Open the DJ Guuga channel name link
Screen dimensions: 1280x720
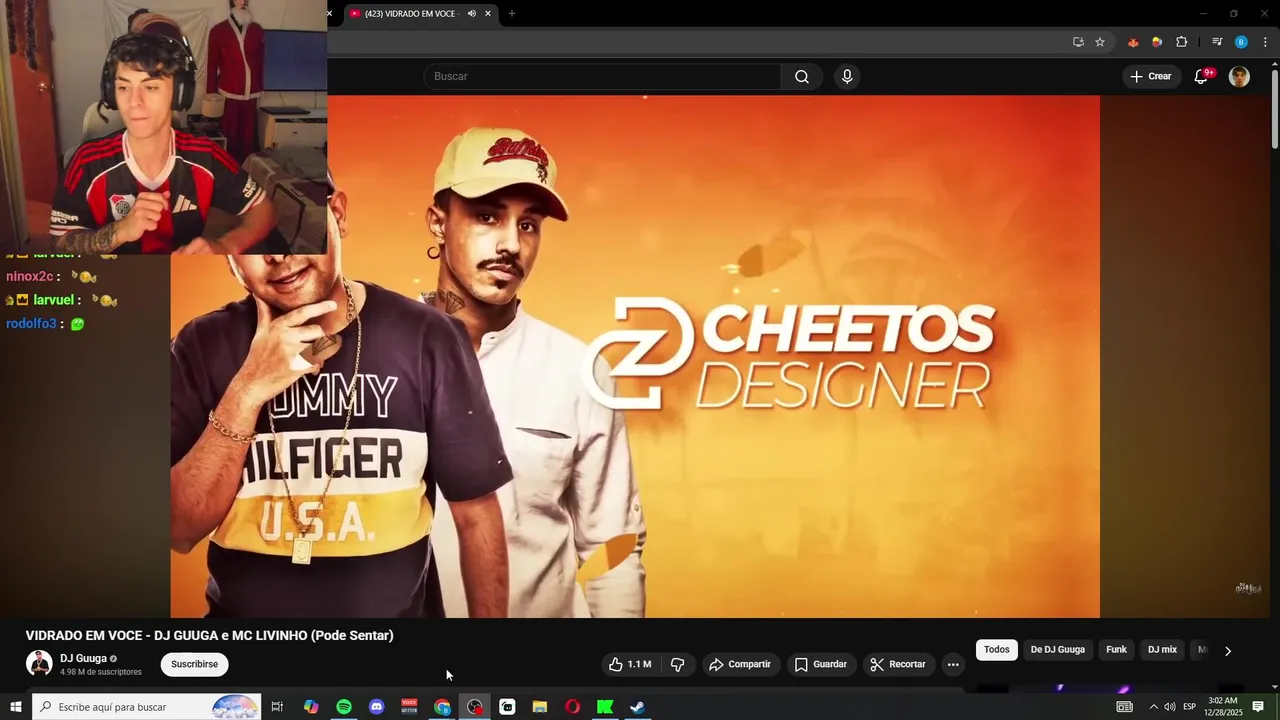[83, 659]
